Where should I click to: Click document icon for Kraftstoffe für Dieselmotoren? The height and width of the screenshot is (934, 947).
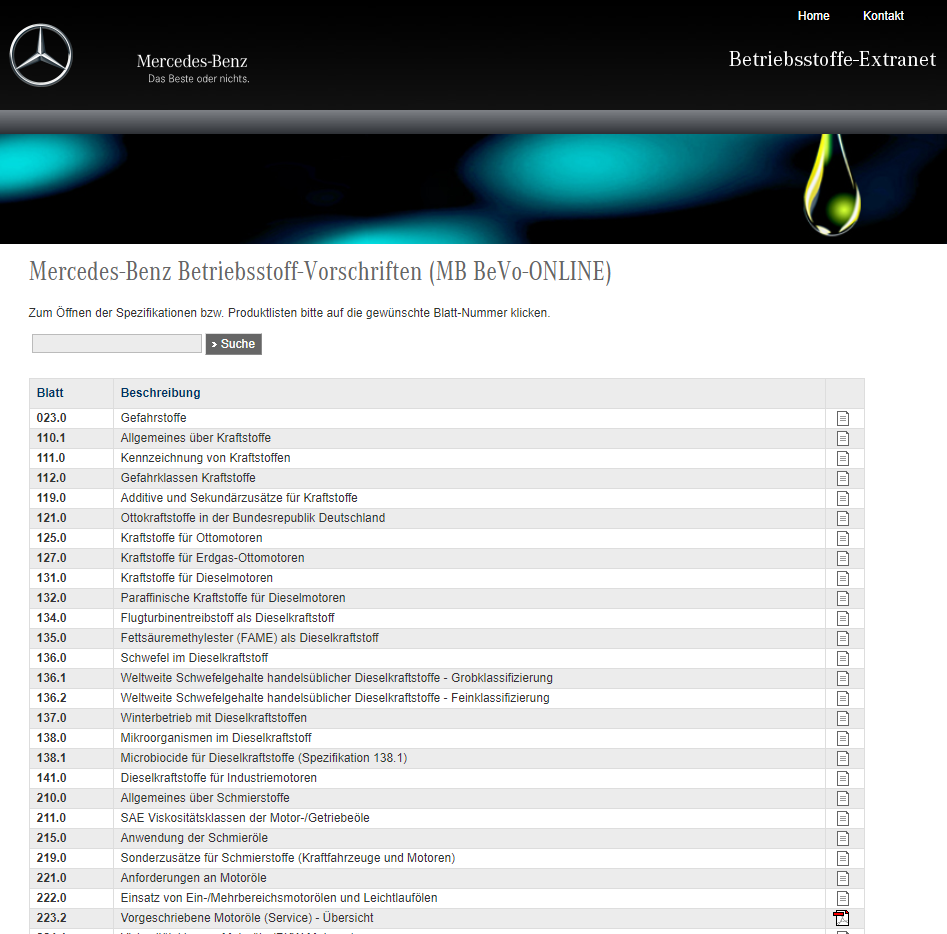[843, 578]
